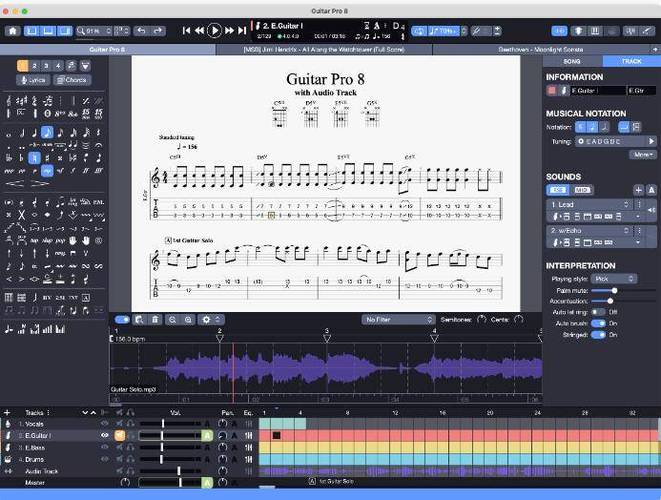Set the mezzo-piano dynamic
Screen dimensions: 661x500
(x=47, y=171)
